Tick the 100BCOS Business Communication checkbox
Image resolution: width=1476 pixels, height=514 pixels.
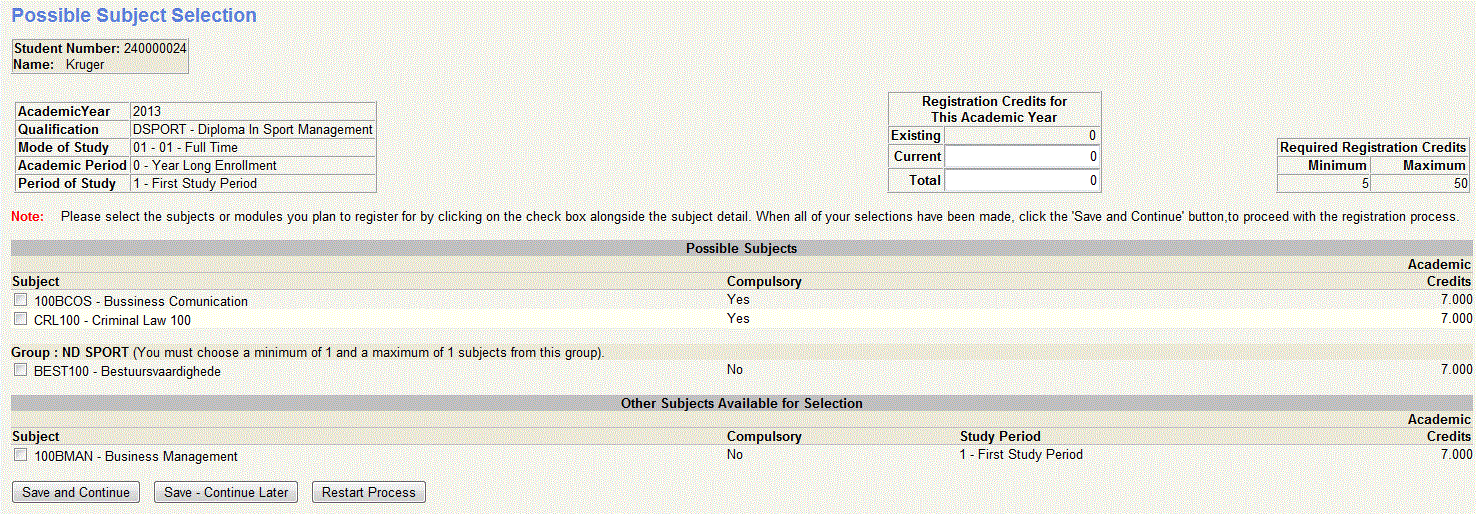(21, 300)
